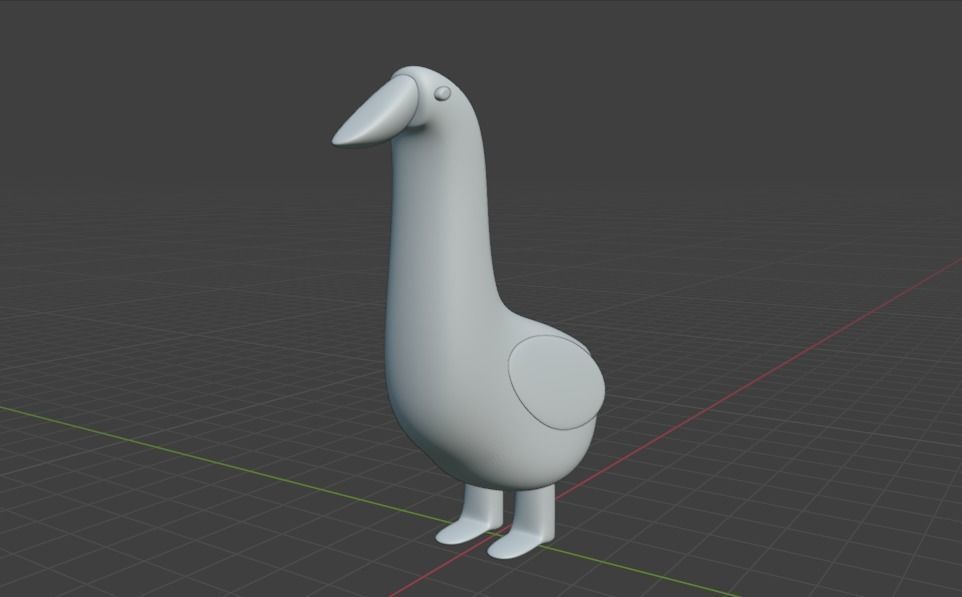The image size is (962, 597).
Task: Select the oval wing on the duck's body
Action: (556, 382)
